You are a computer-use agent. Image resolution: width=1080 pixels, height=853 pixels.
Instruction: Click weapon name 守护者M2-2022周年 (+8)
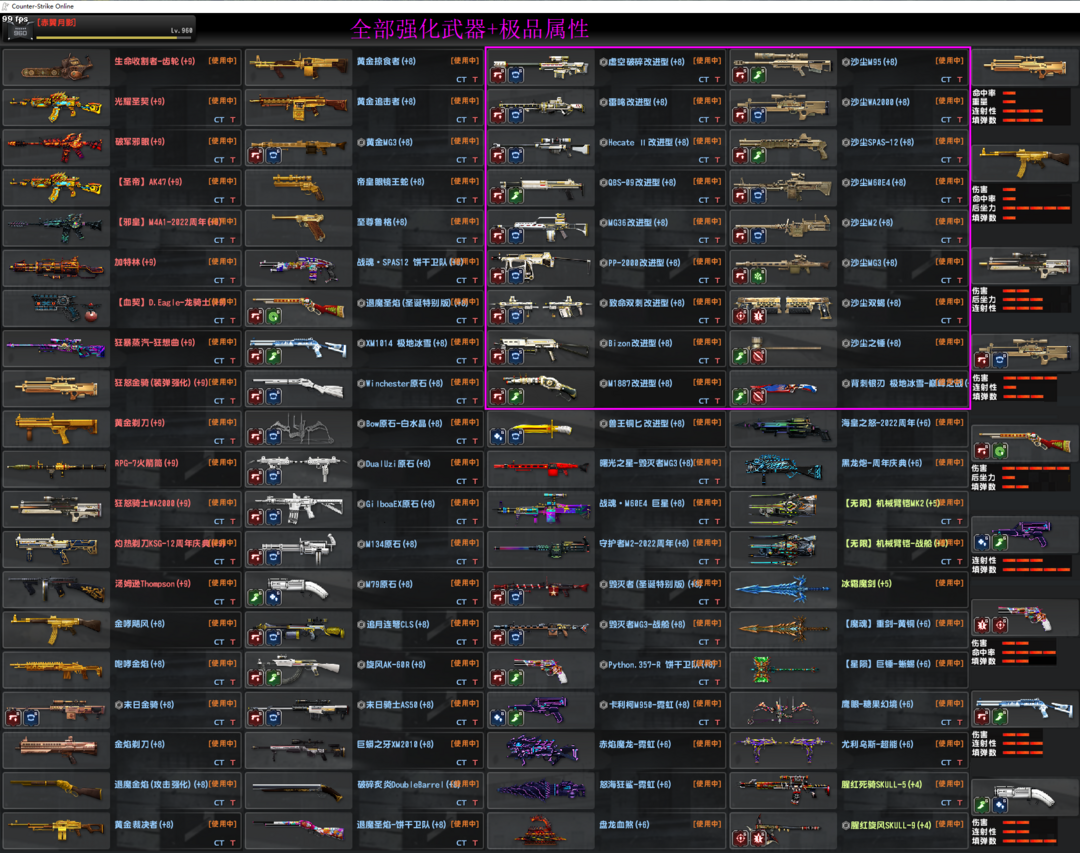(x=644, y=543)
